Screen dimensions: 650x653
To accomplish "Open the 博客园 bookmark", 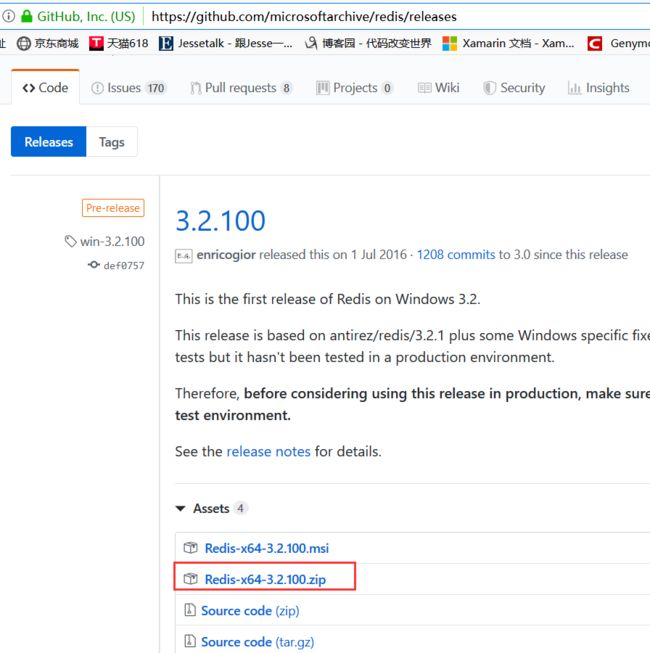I will pyautogui.click(x=368, y=43).
